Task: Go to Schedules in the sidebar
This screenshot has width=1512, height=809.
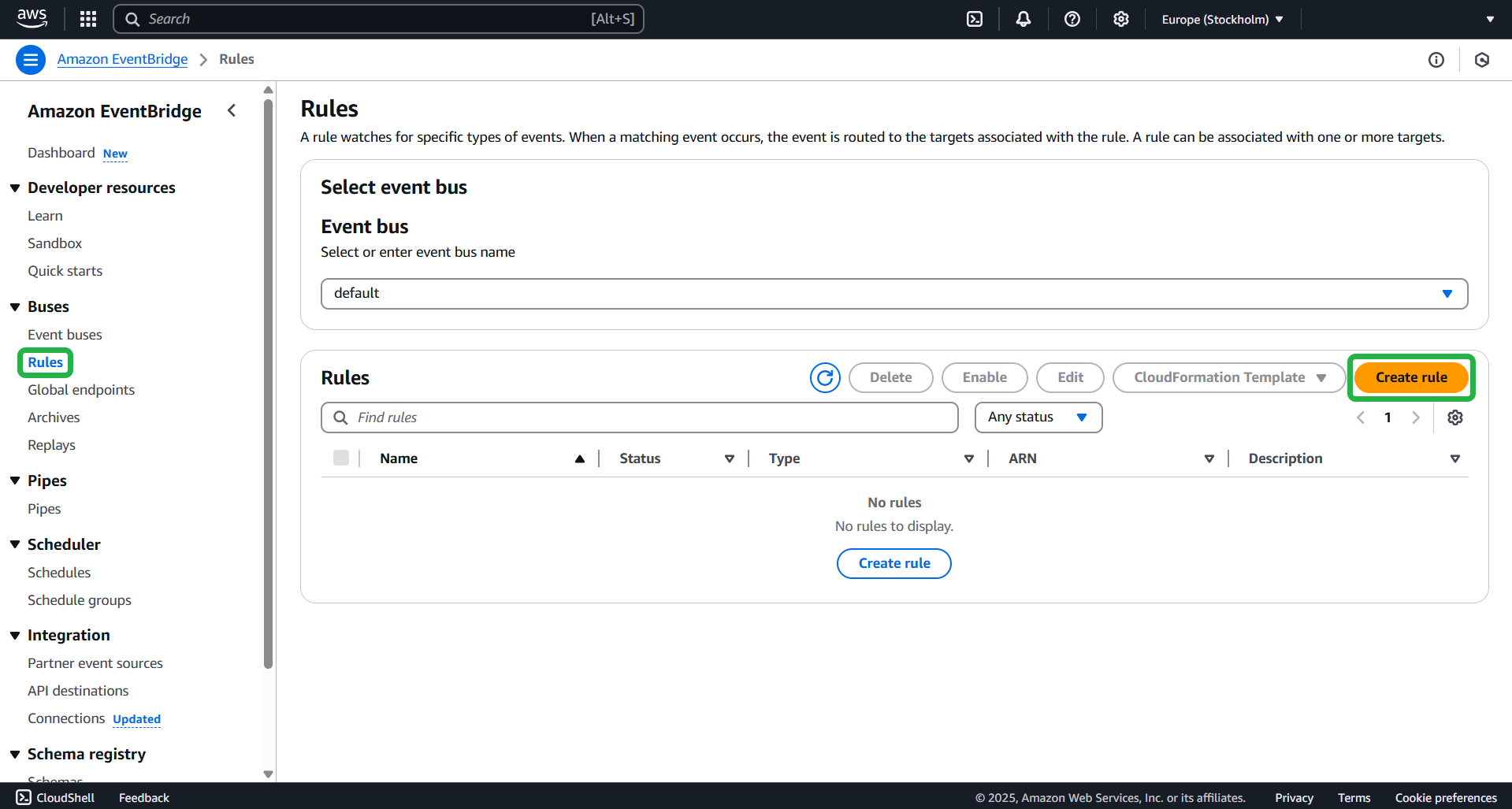Action: pyautogui.click(x=59, y=573)
